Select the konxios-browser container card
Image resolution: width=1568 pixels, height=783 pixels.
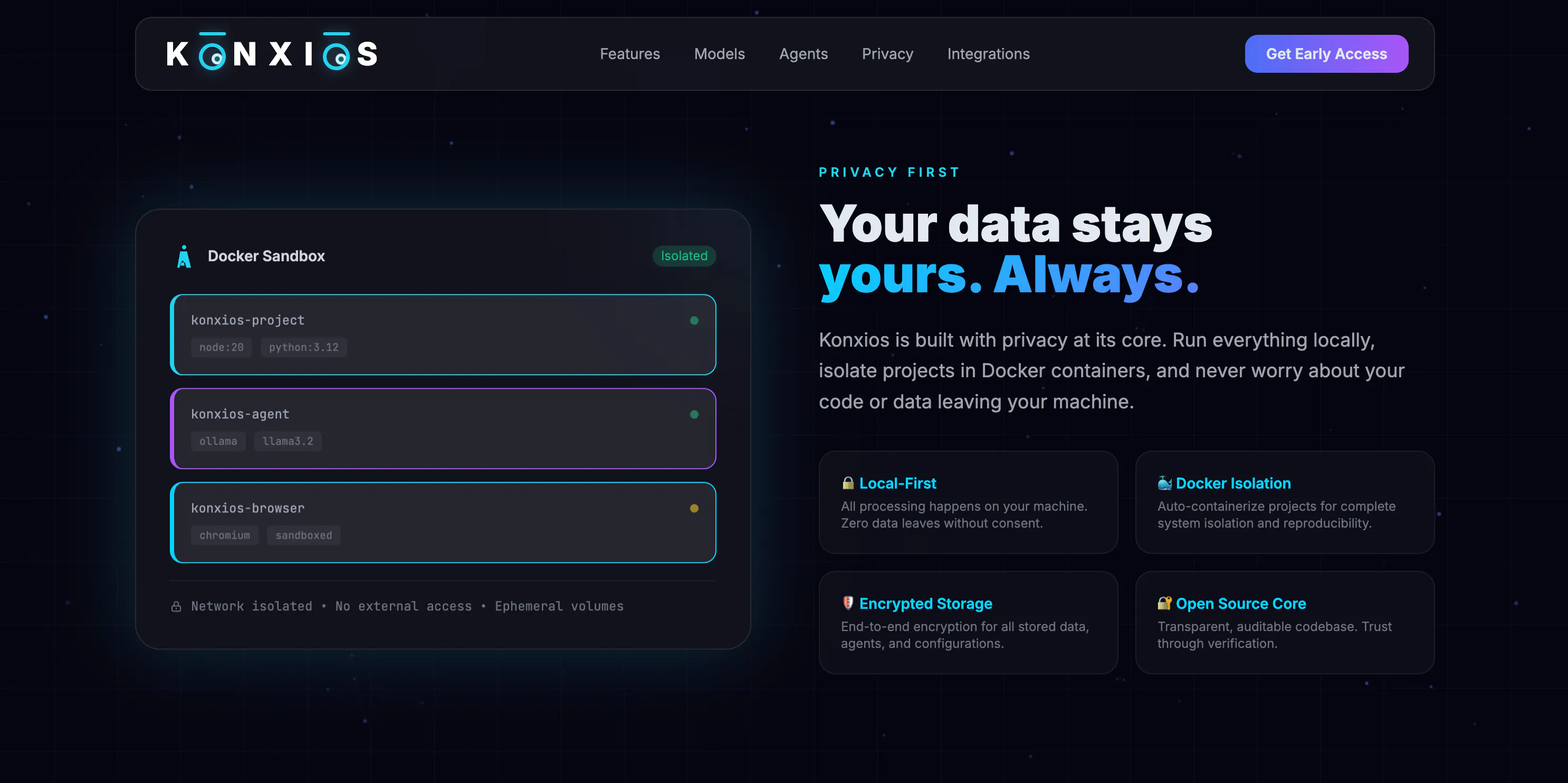click(443, 522)
